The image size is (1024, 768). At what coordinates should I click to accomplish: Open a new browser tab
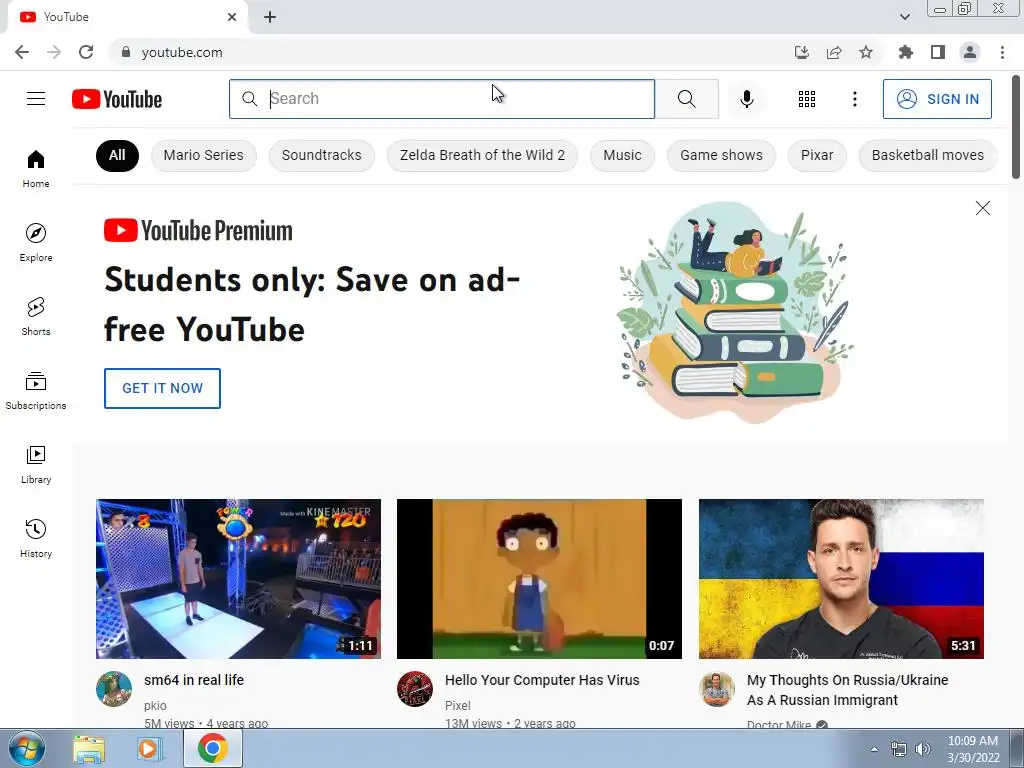tap(270, 17)
